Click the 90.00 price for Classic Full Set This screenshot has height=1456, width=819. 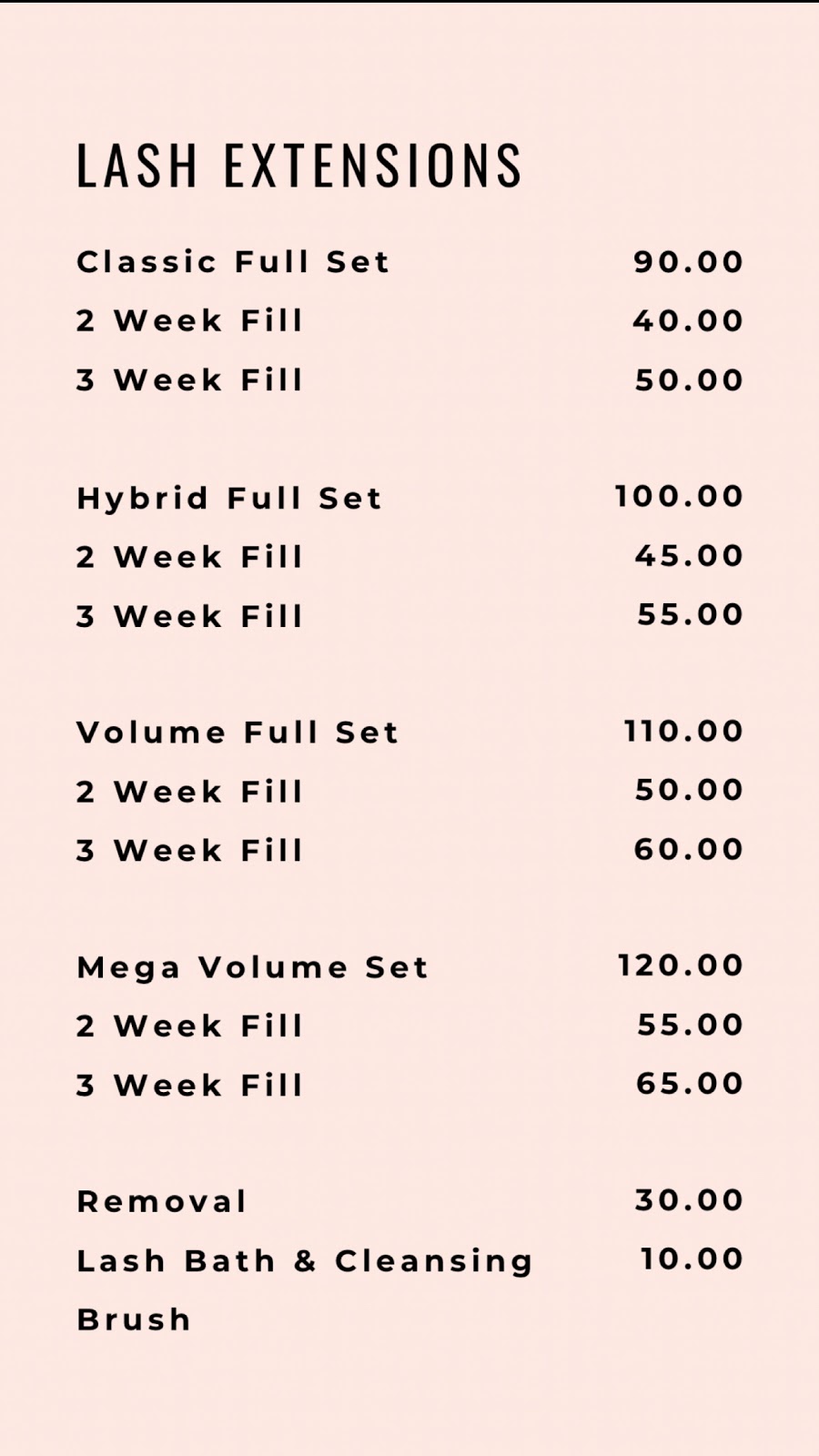click(x=689, y=262)
